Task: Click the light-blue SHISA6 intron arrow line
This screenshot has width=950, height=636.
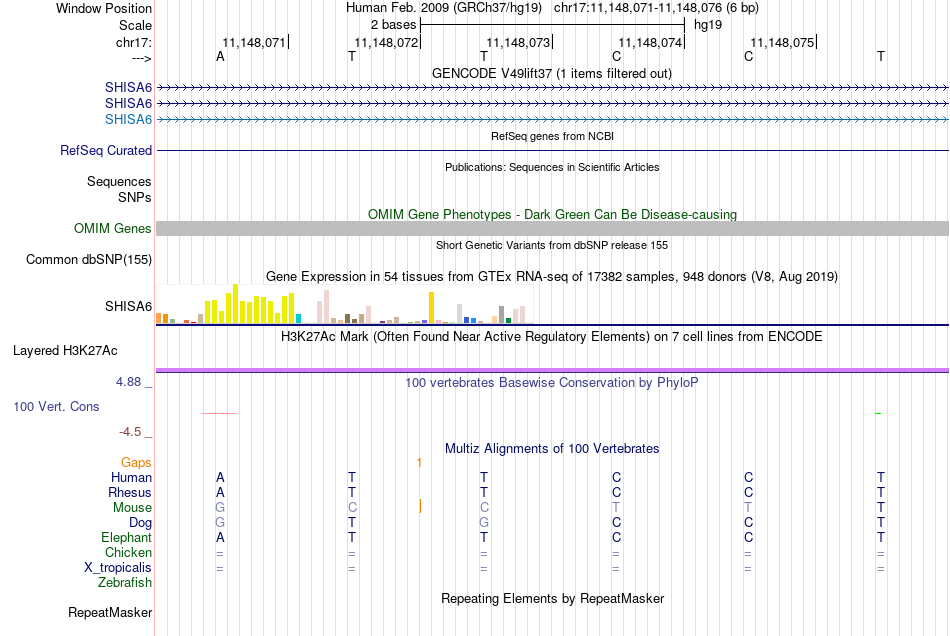Action: click(552, 119)
